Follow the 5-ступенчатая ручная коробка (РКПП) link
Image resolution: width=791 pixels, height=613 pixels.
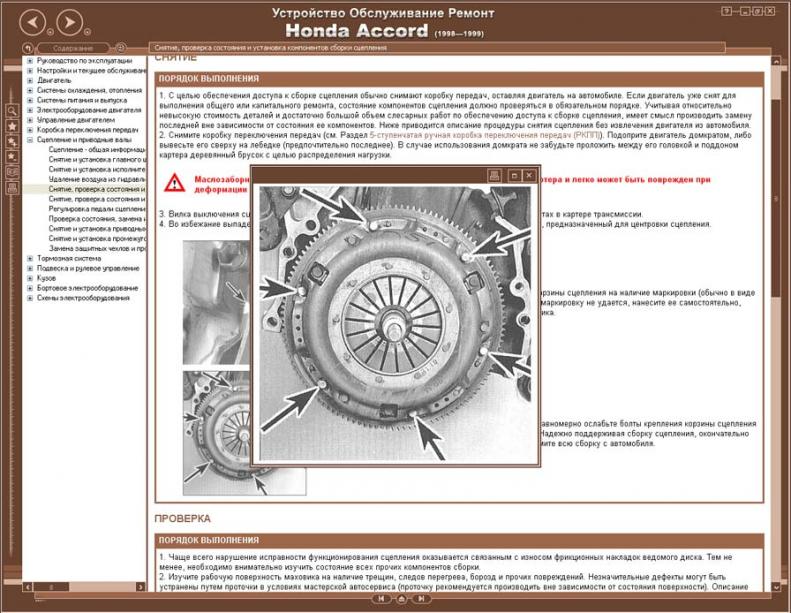pos(485,135)
